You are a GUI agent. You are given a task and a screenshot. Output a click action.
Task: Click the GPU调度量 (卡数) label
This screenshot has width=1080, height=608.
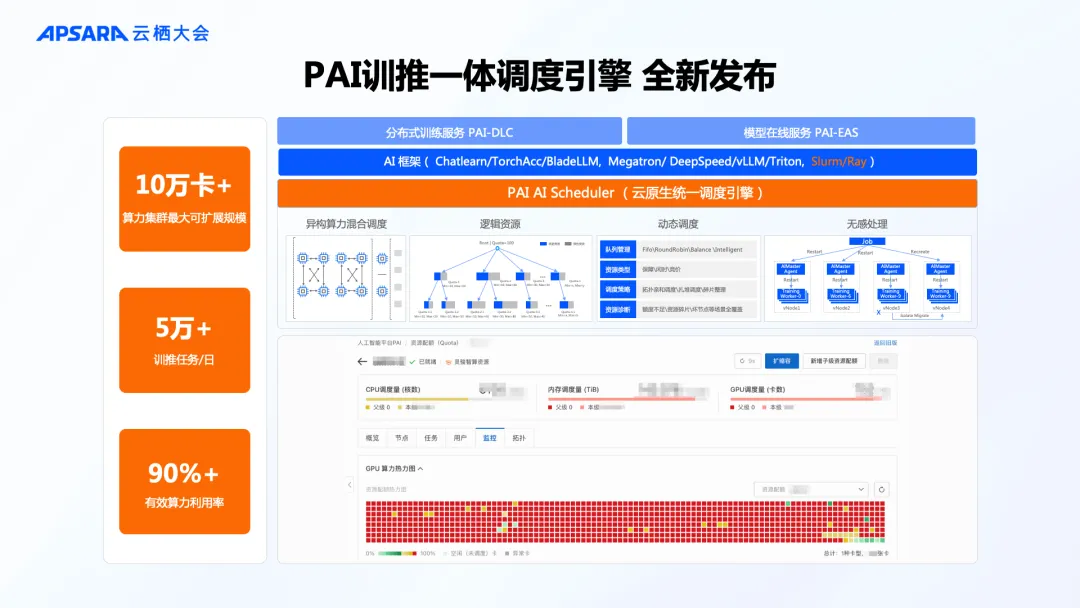[757, 390]
